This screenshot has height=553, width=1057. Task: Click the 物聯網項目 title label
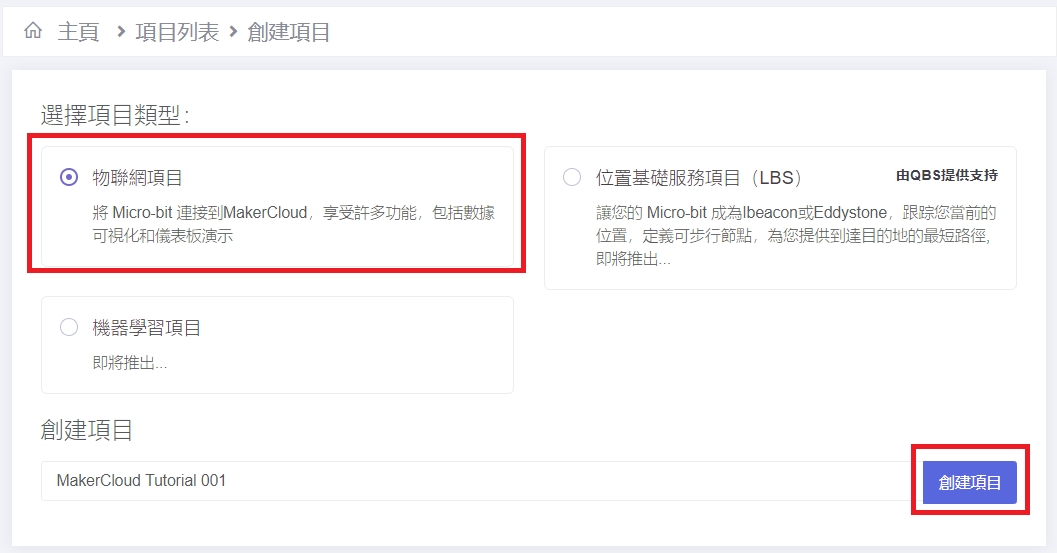point(138,178)
